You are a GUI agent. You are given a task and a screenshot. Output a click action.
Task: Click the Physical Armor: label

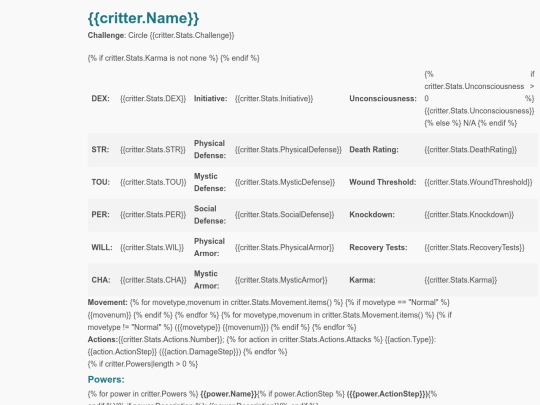(209, 247)
